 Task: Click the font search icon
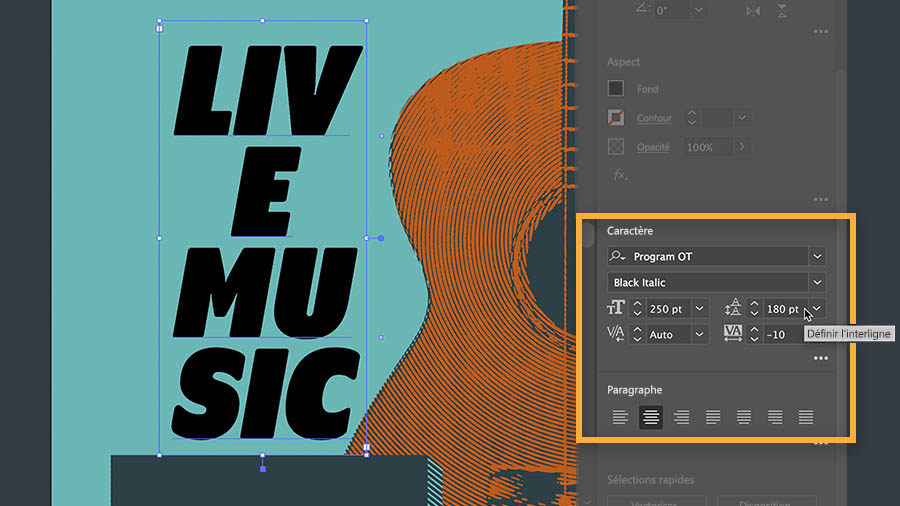tap(618, 256)
